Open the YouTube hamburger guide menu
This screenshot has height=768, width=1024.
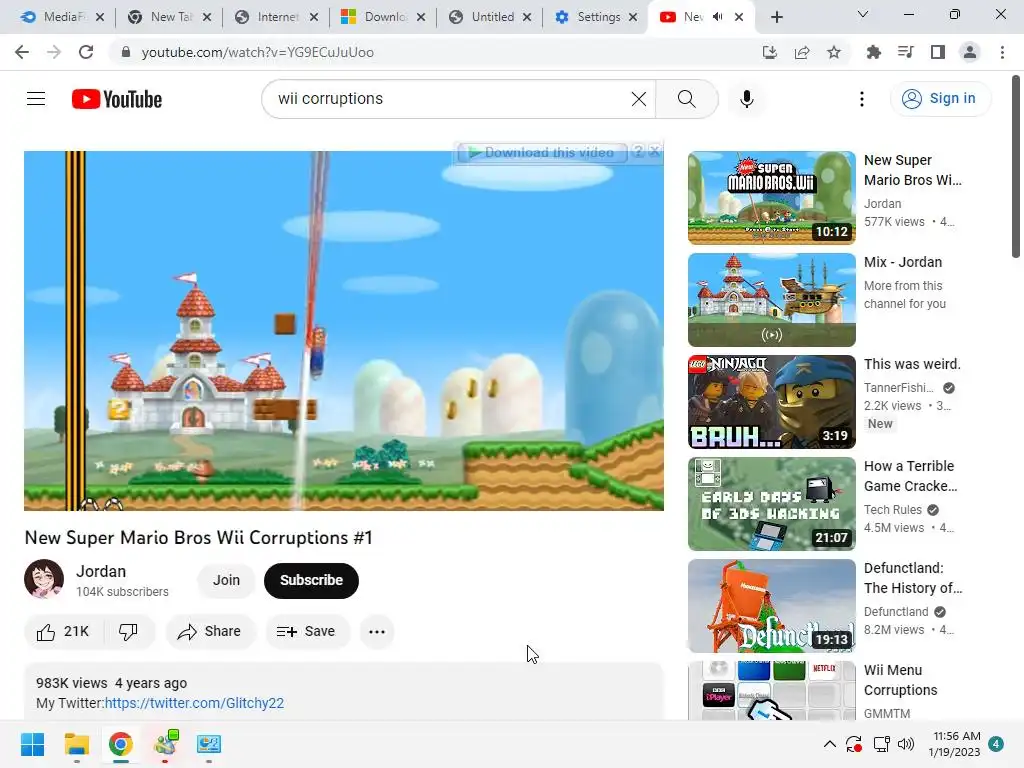[36, 99]
